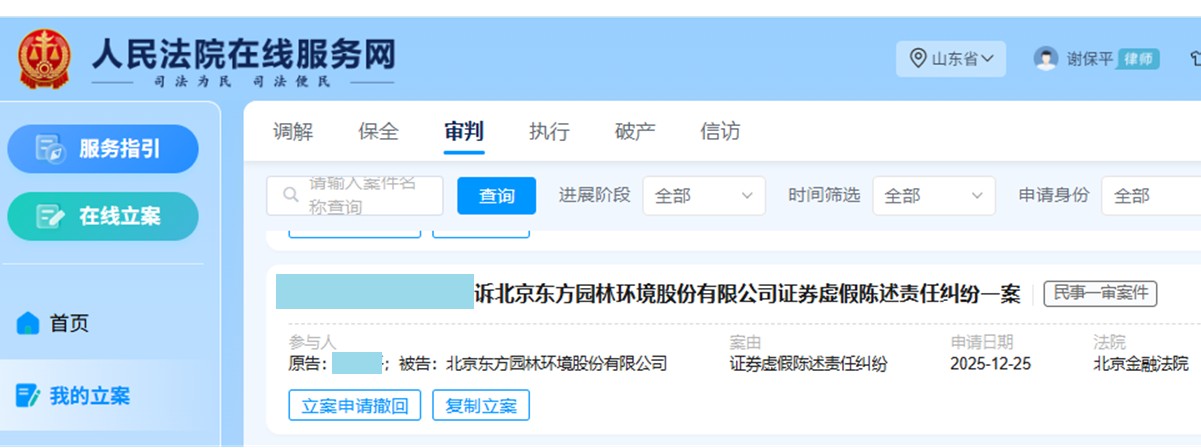1201x448 pixels.
Task: Click the 服务指引 document icon
Action: point(50,149)
